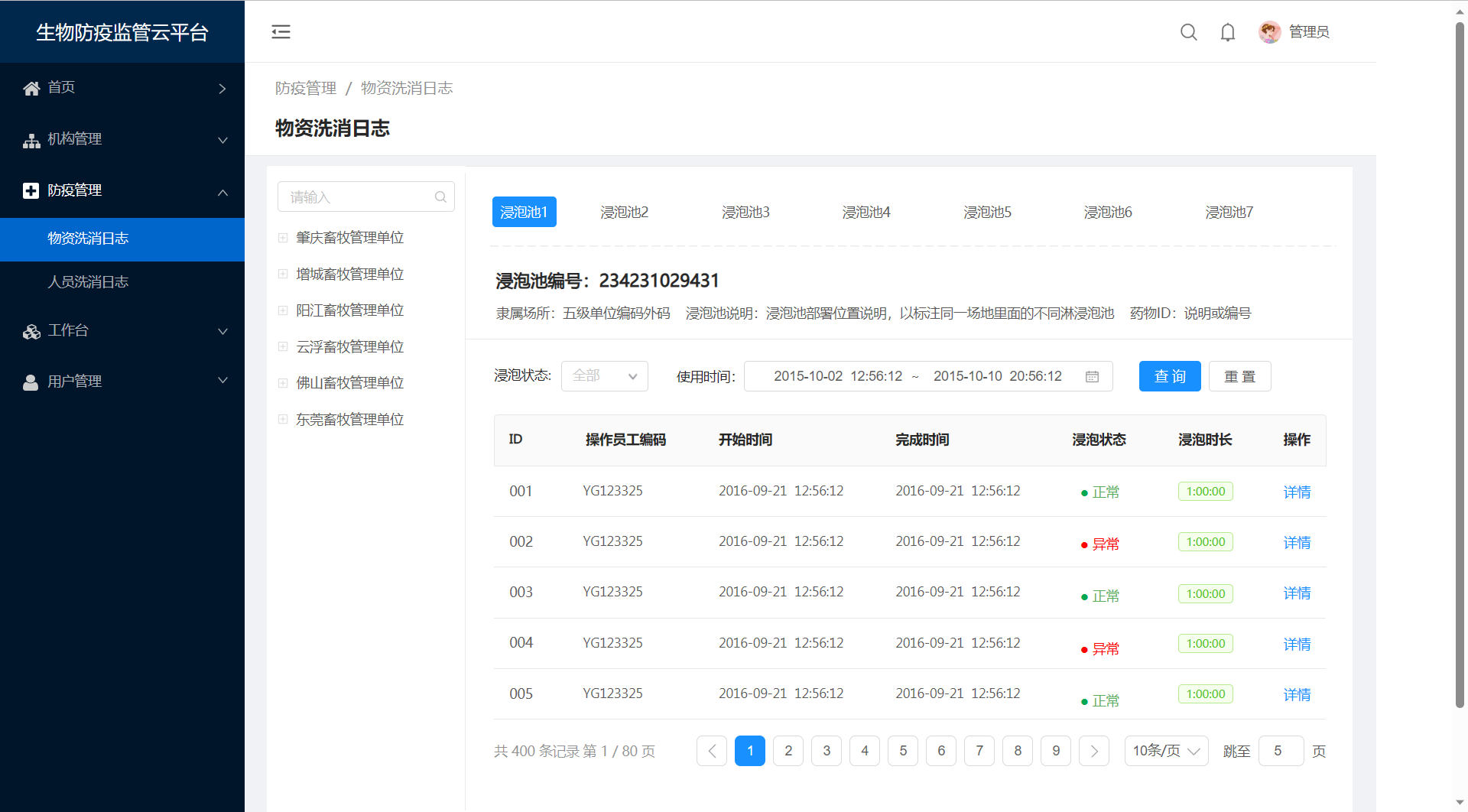This screenshot has height=812, width=1468.
Task: Go to page 9 in pagination
Action: [x=1056, y=751]
